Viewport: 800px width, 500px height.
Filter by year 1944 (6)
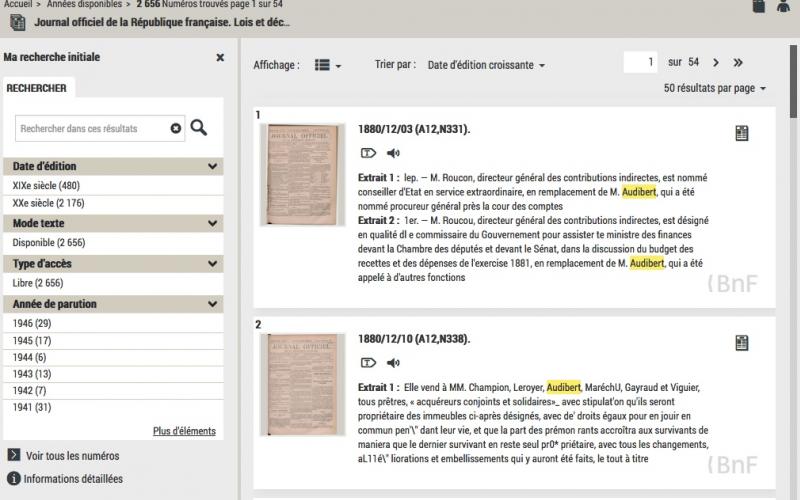click(x=29, y=358)
